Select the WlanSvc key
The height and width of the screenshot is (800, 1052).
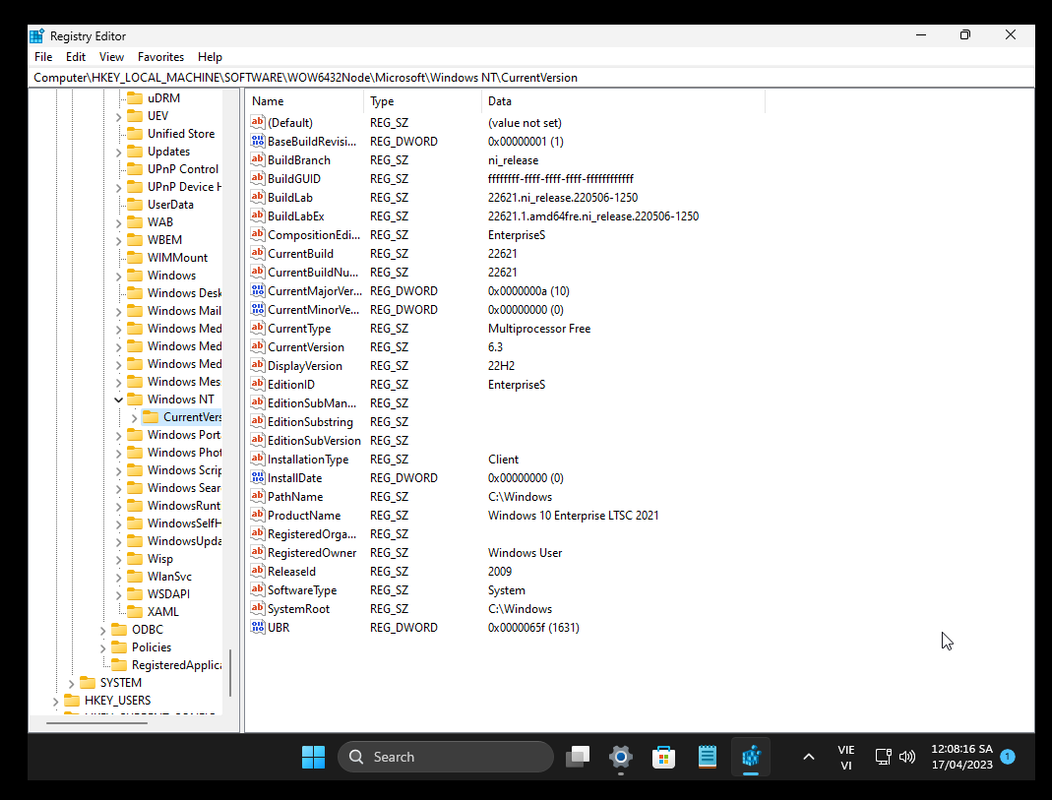point(169,577)
